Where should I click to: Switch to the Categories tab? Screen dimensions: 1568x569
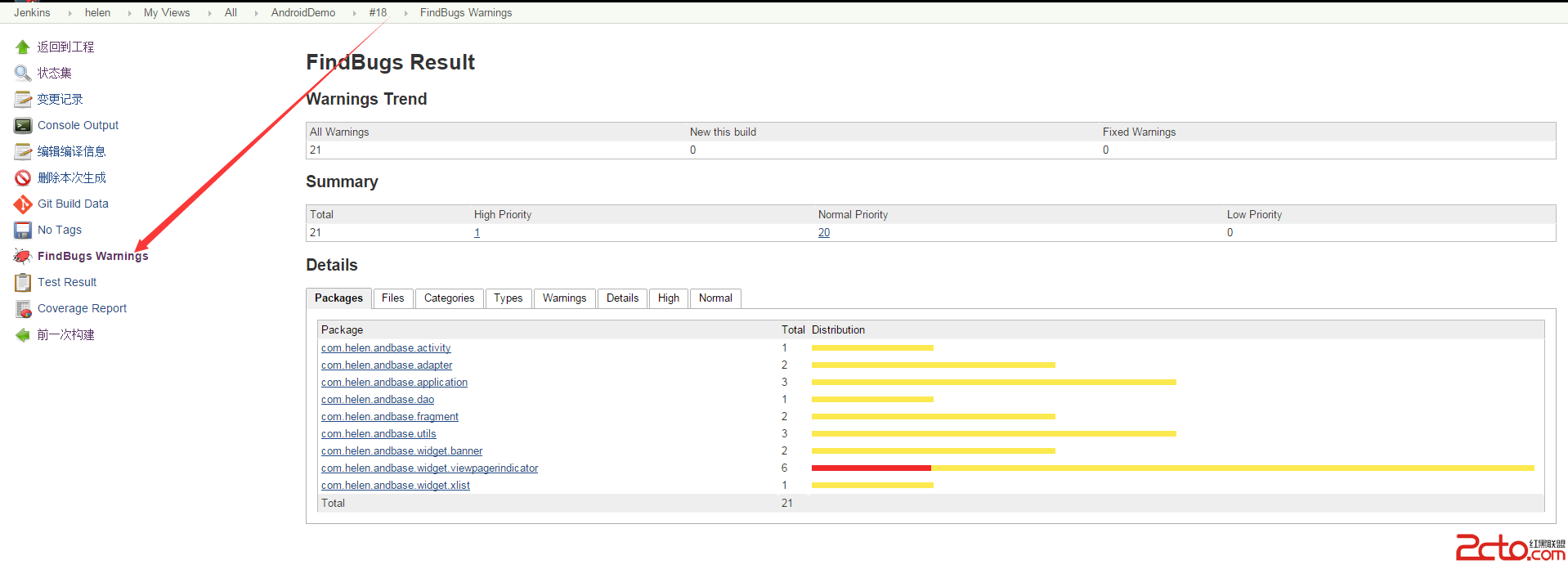(449, 298)
